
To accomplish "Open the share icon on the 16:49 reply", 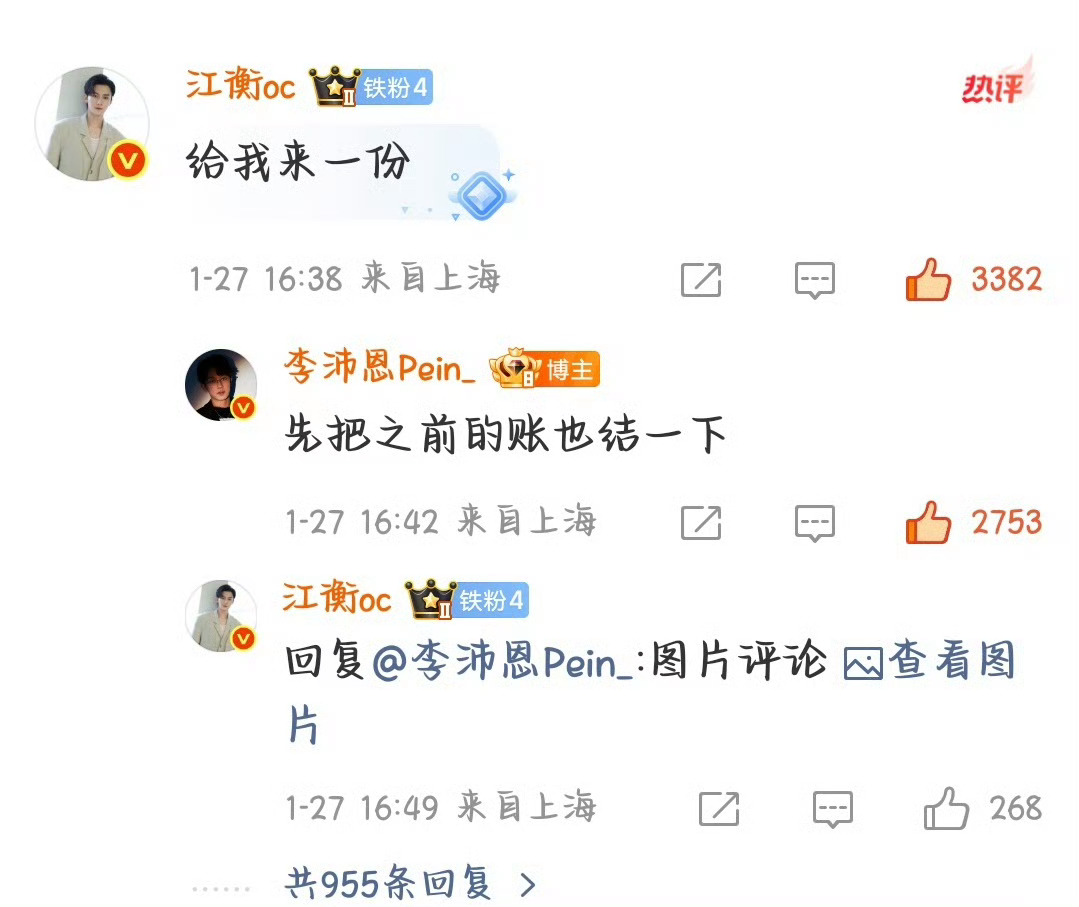I will pyautogui.click(x=718, y=809).
